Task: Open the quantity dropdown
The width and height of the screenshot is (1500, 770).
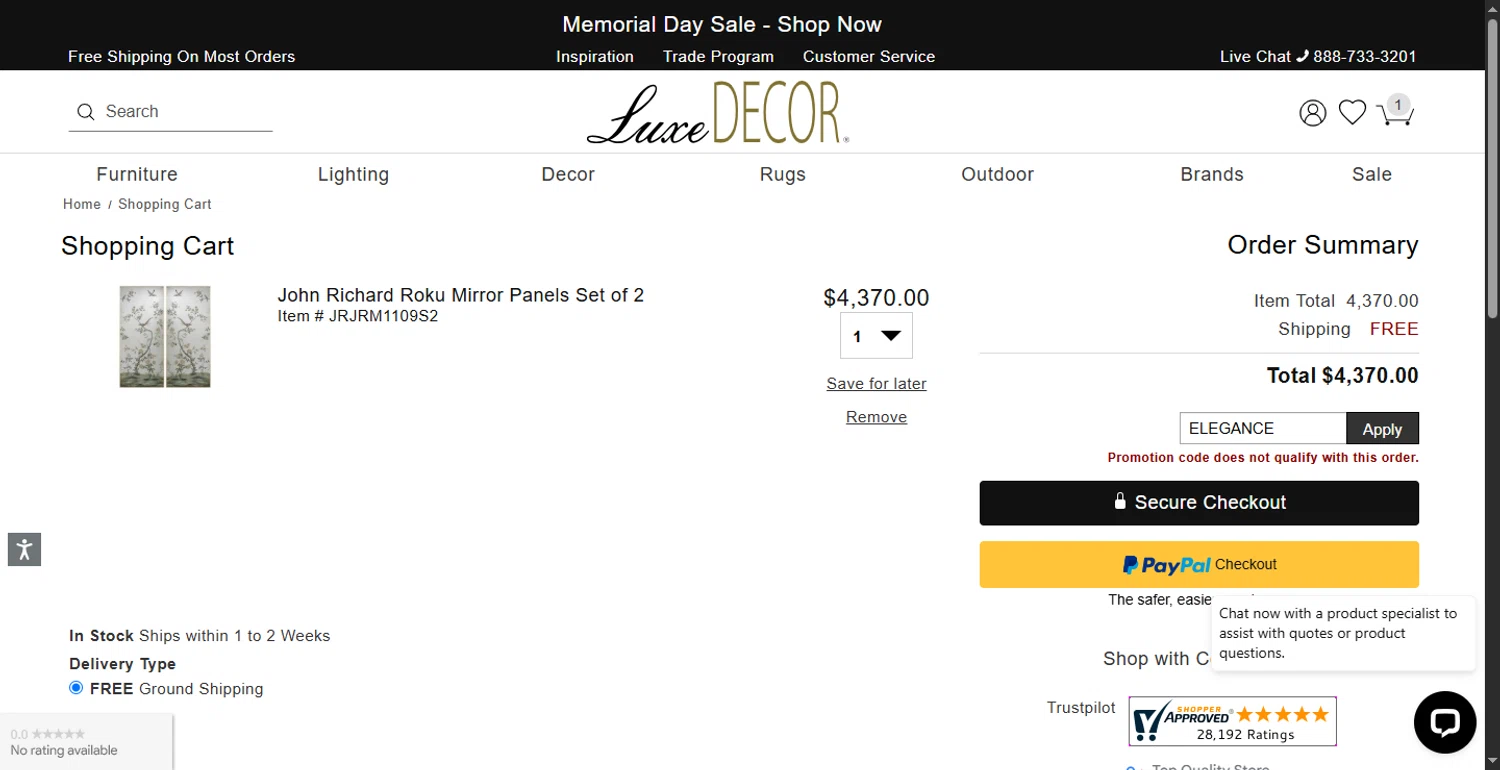Action: pyautogui.click(x=876, y=336)
